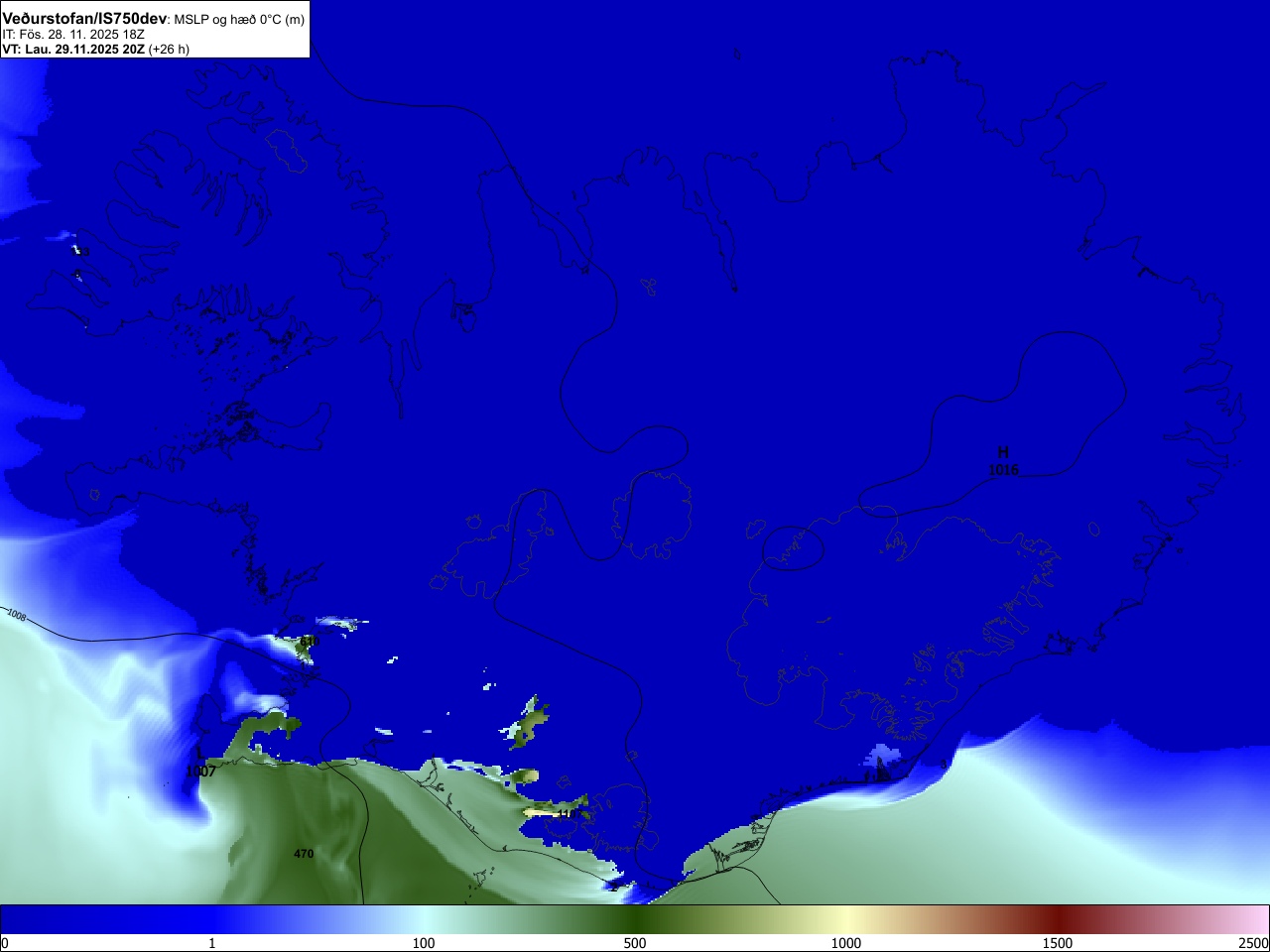Click the title text "Veðurstofan/IS750dev"
The width and height of the screenshot is (1270, 952).
click(x=84, y=19)
